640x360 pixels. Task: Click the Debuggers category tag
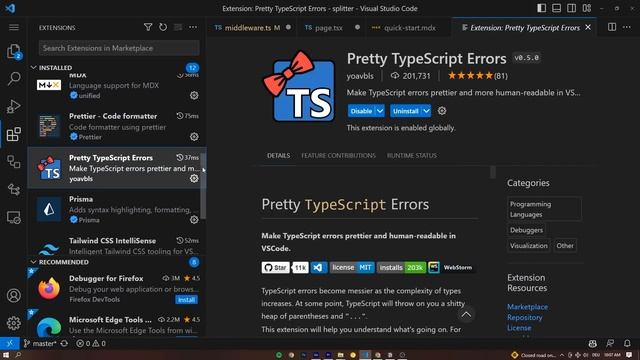(x=526, y=230)
